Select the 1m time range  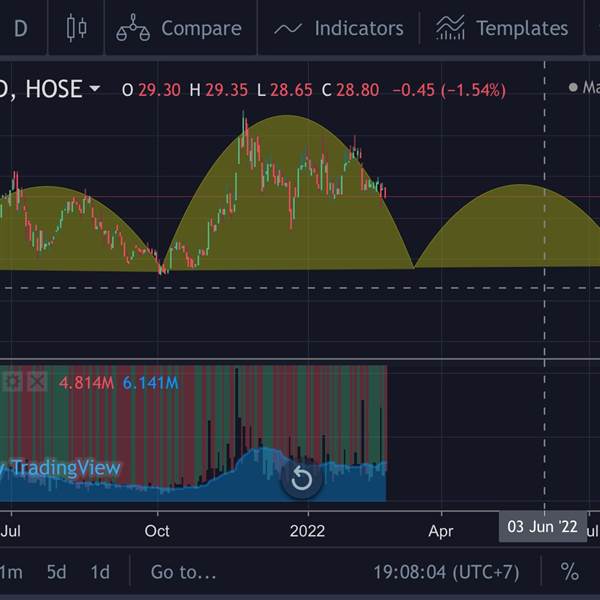tap(11, 572)
